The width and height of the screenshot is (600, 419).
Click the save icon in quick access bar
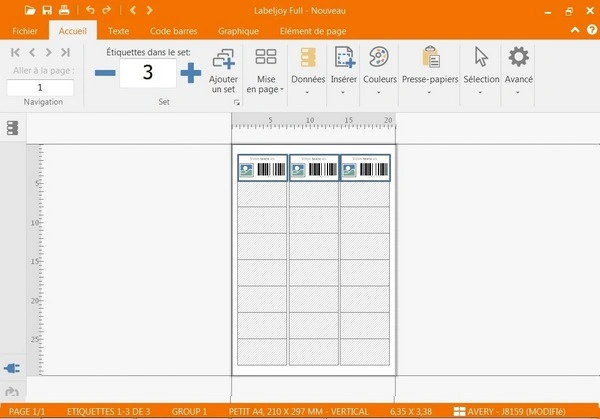47,10
